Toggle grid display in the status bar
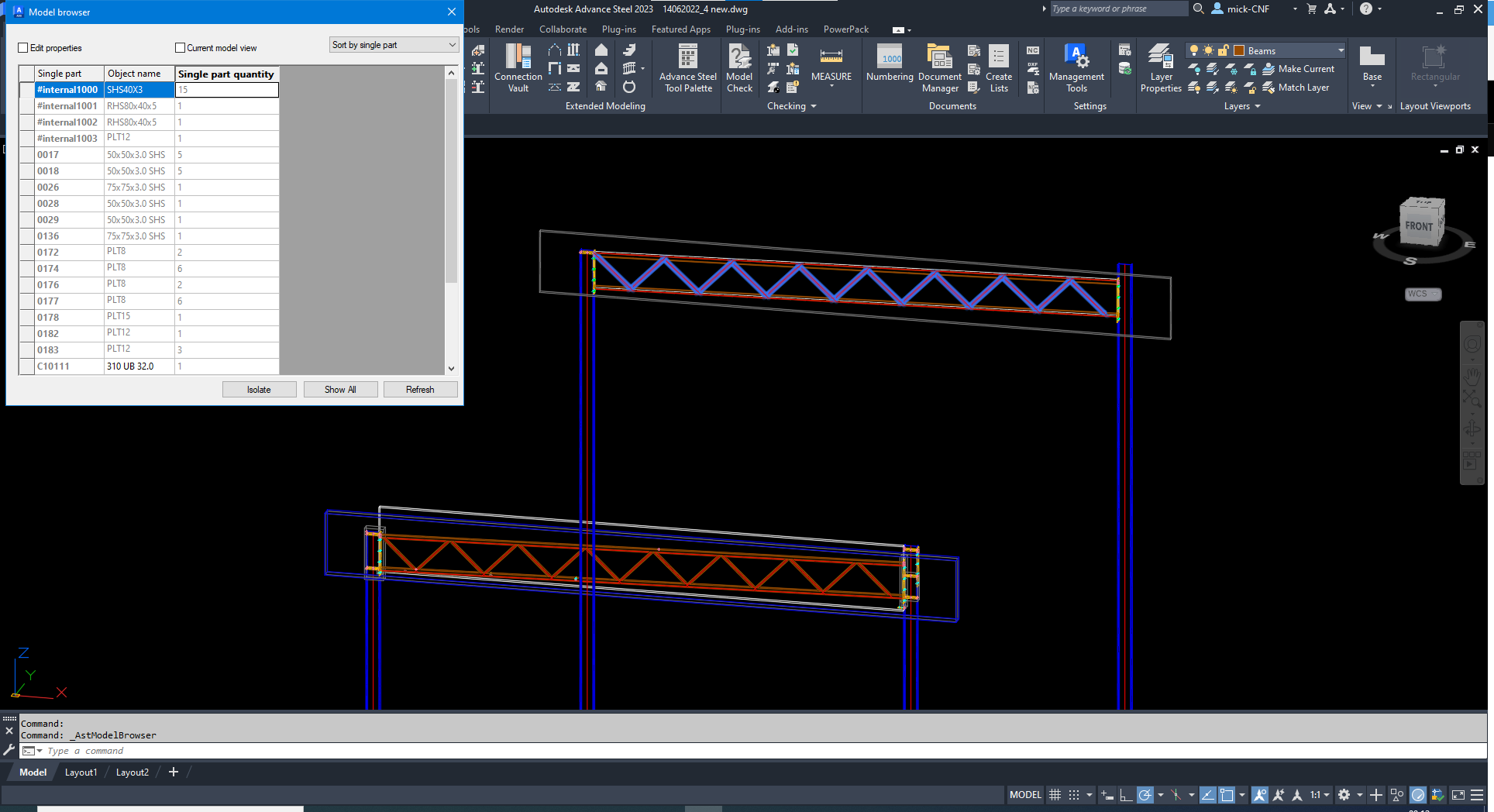This screenshot has width=1494, height=812. (1055, 795)
